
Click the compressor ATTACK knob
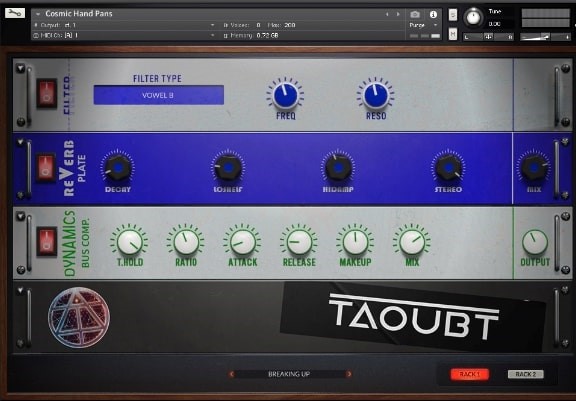[242, 242]
